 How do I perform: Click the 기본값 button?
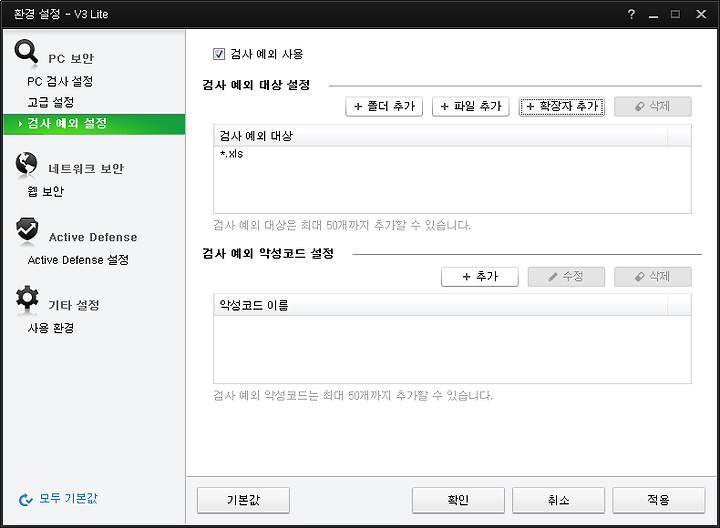point(243,500)
